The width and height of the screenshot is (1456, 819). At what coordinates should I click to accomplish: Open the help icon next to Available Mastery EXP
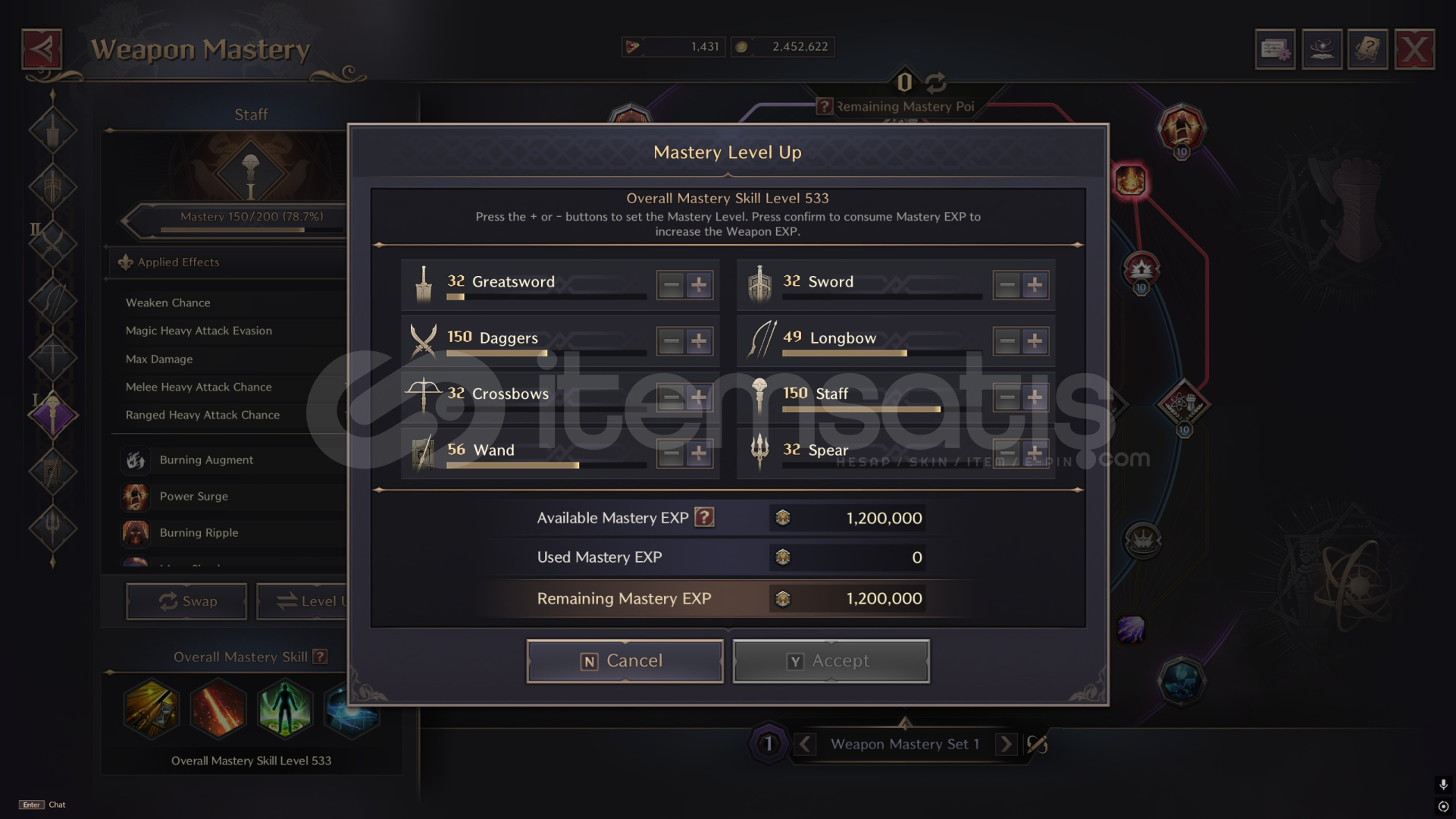(x=704, y=517)
